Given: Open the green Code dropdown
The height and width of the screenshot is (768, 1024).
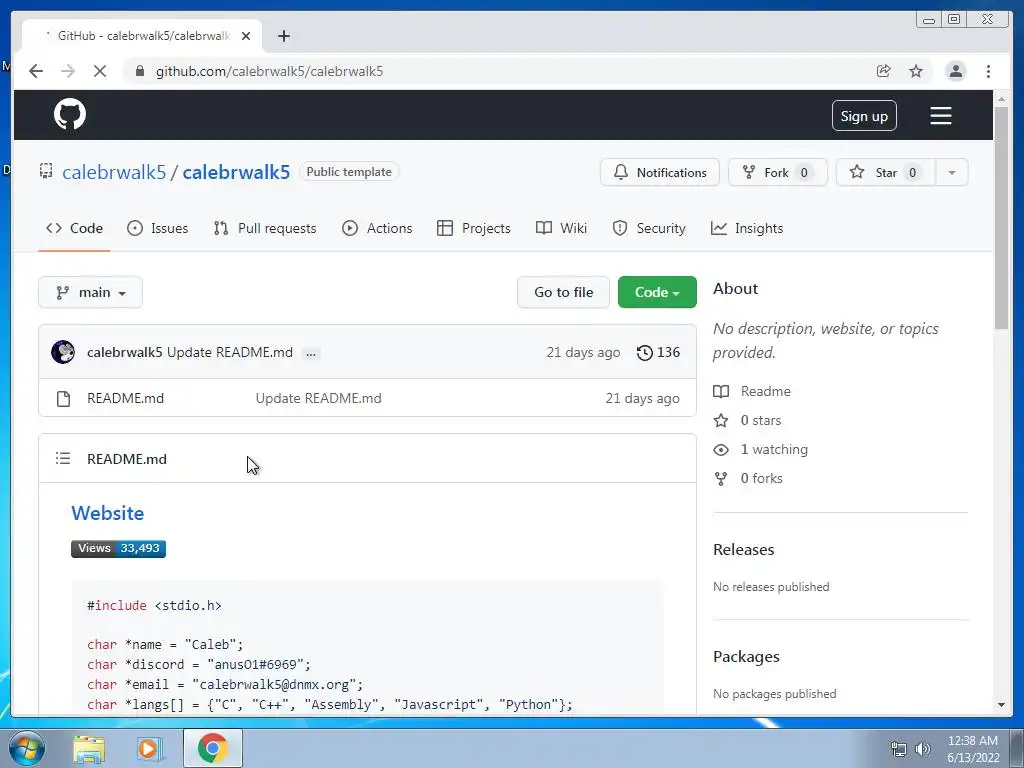Looking at the screenshot, I should [657, 293].
